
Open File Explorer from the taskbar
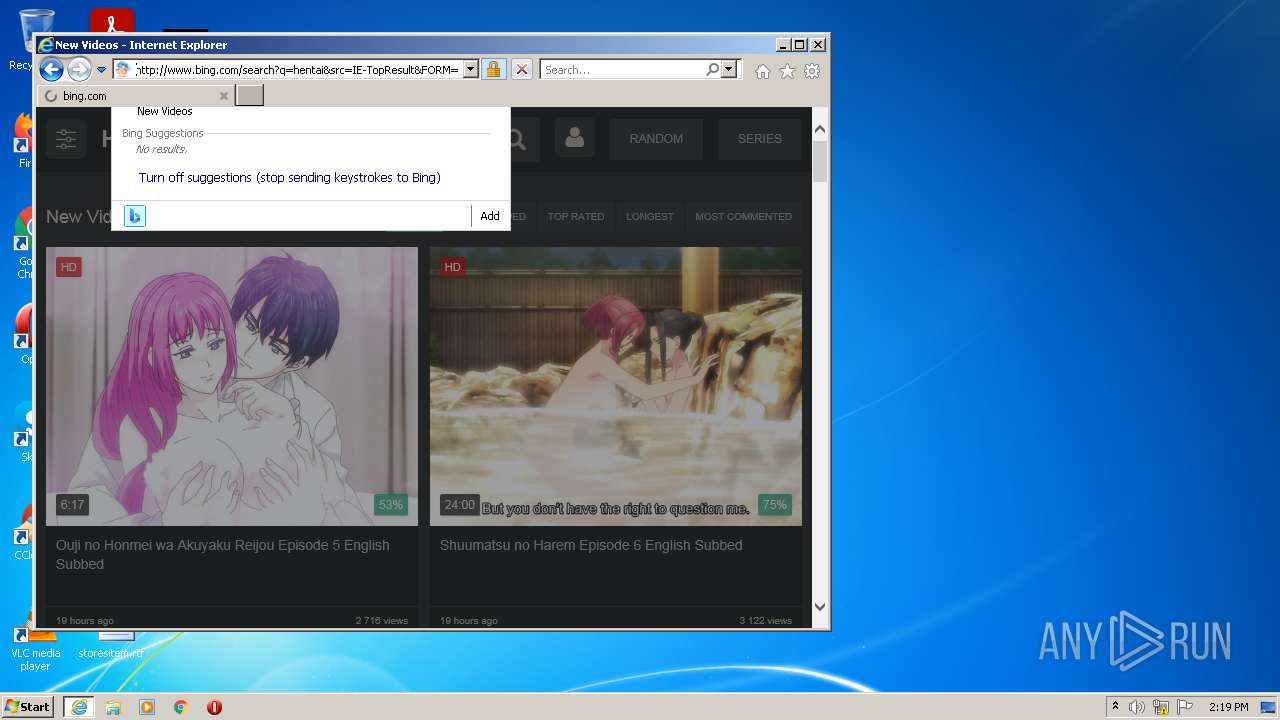click(113, 706)
